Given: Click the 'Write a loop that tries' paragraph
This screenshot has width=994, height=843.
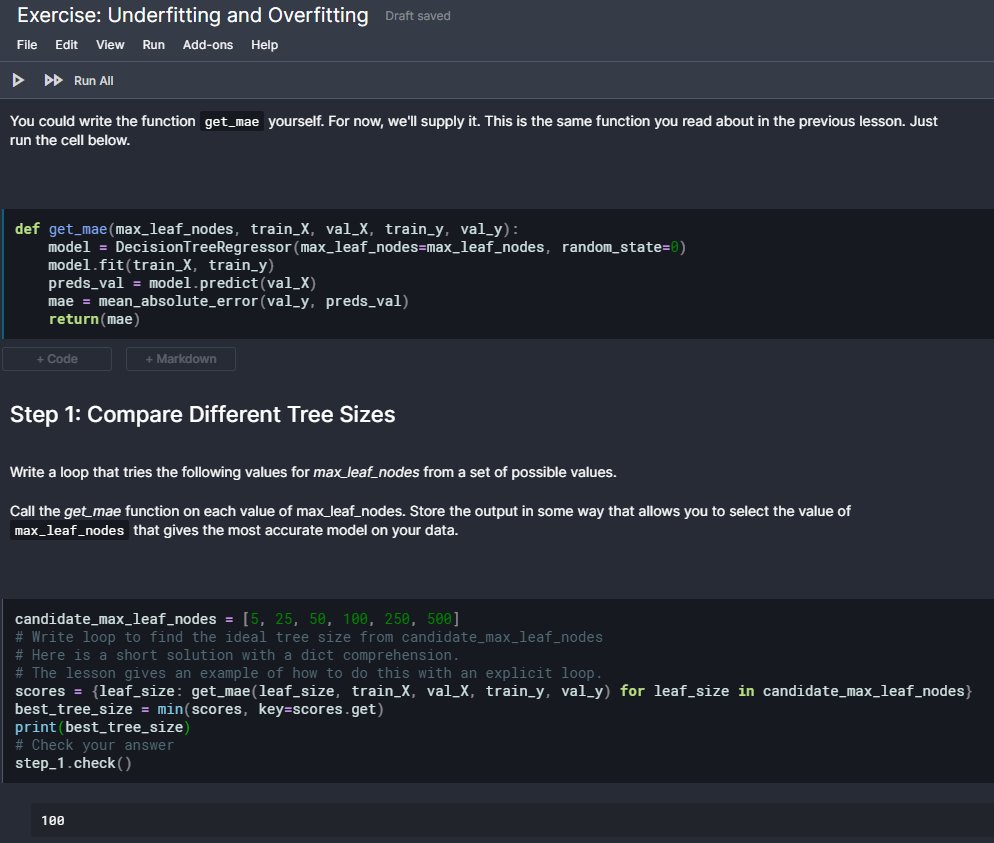Looking at the screenshot, I should pyautogui.click(x=313, y=473).
